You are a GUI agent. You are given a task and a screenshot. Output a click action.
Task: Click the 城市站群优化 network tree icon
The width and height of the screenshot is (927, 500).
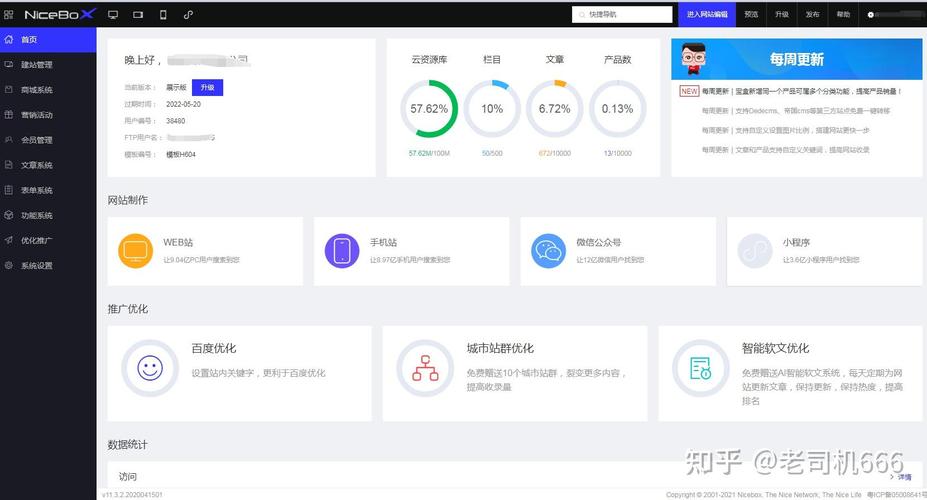pos(425,368)
